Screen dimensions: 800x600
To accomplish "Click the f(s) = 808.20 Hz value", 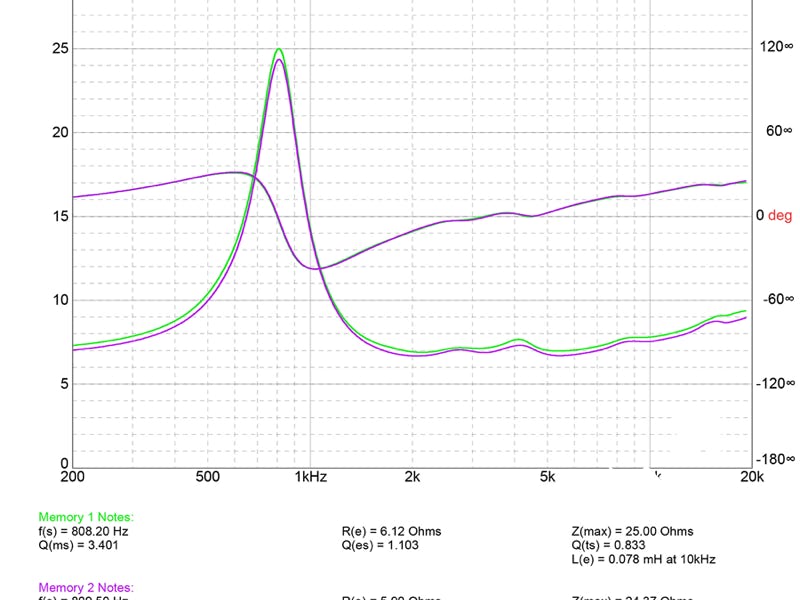I will point(83,531).
